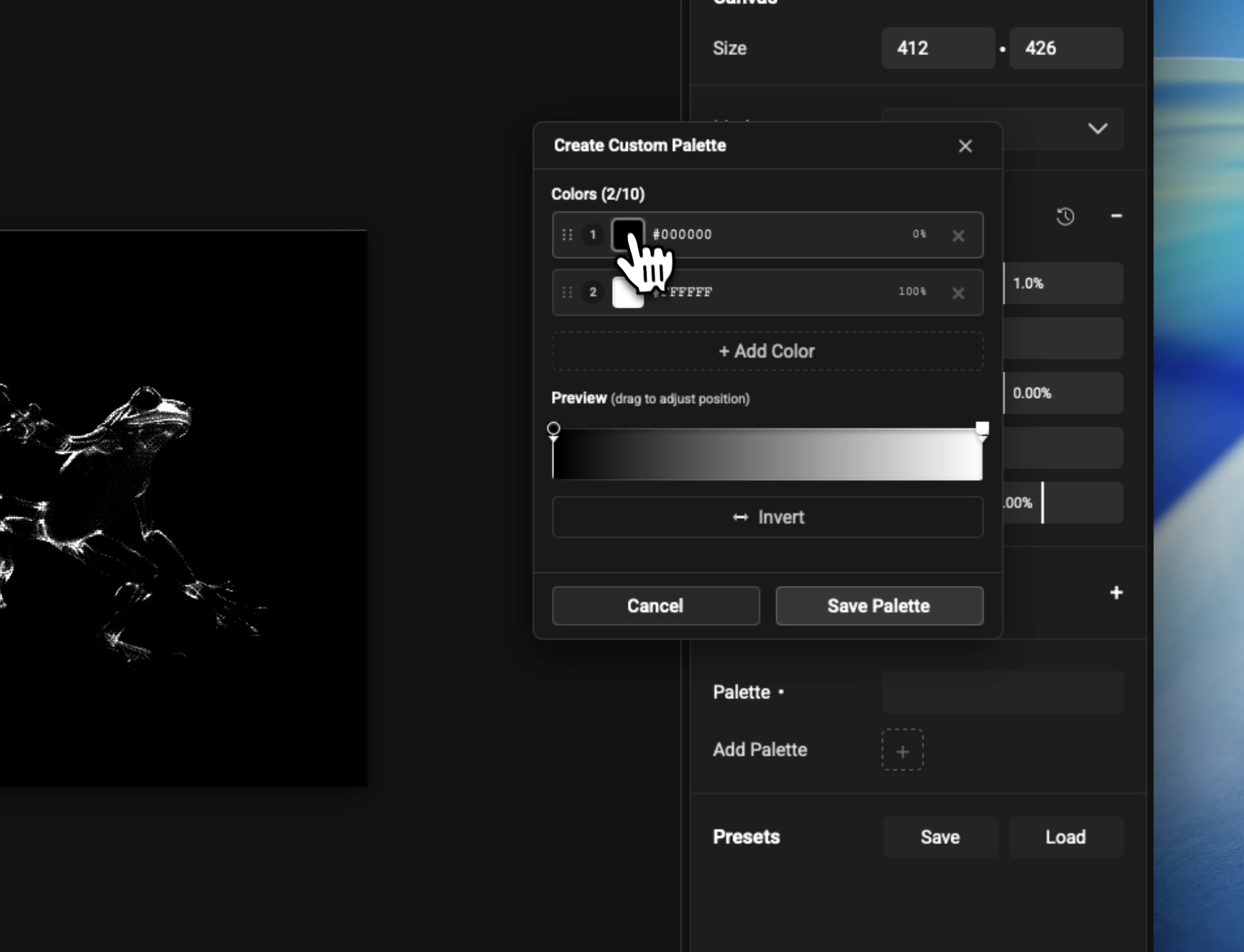Remove color 1 with its X icon
This screenshot has height=952, width=1244.
click(958, 236)
